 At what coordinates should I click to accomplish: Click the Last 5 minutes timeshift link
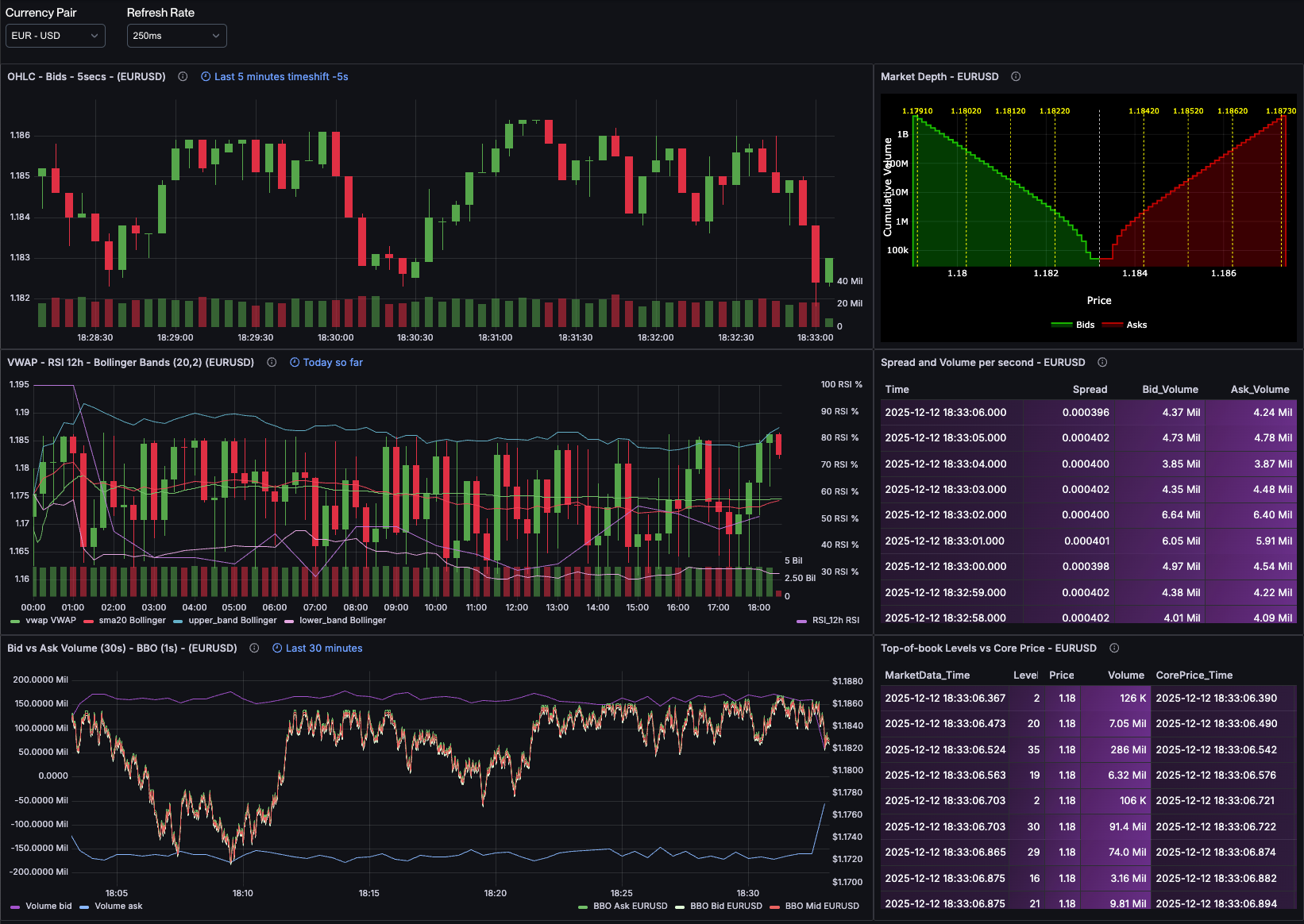[x=281, y=76]
